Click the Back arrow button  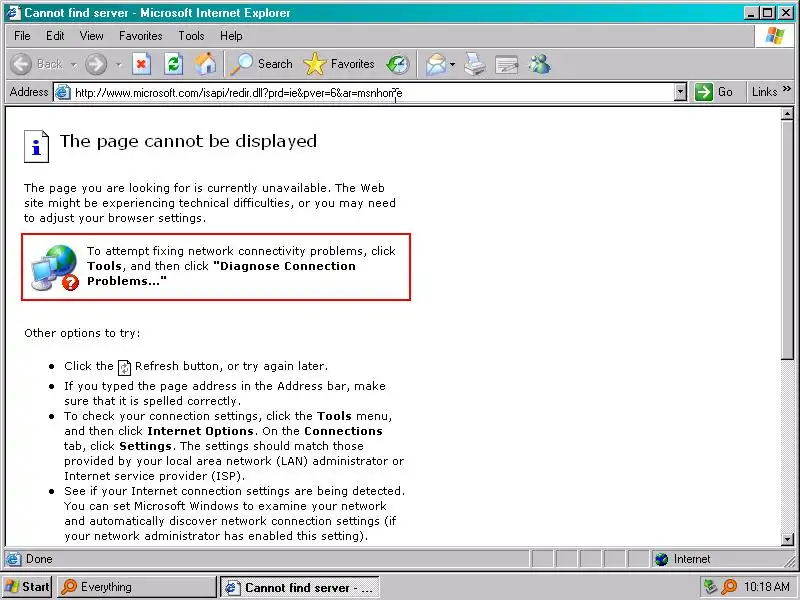coord(21,64)
